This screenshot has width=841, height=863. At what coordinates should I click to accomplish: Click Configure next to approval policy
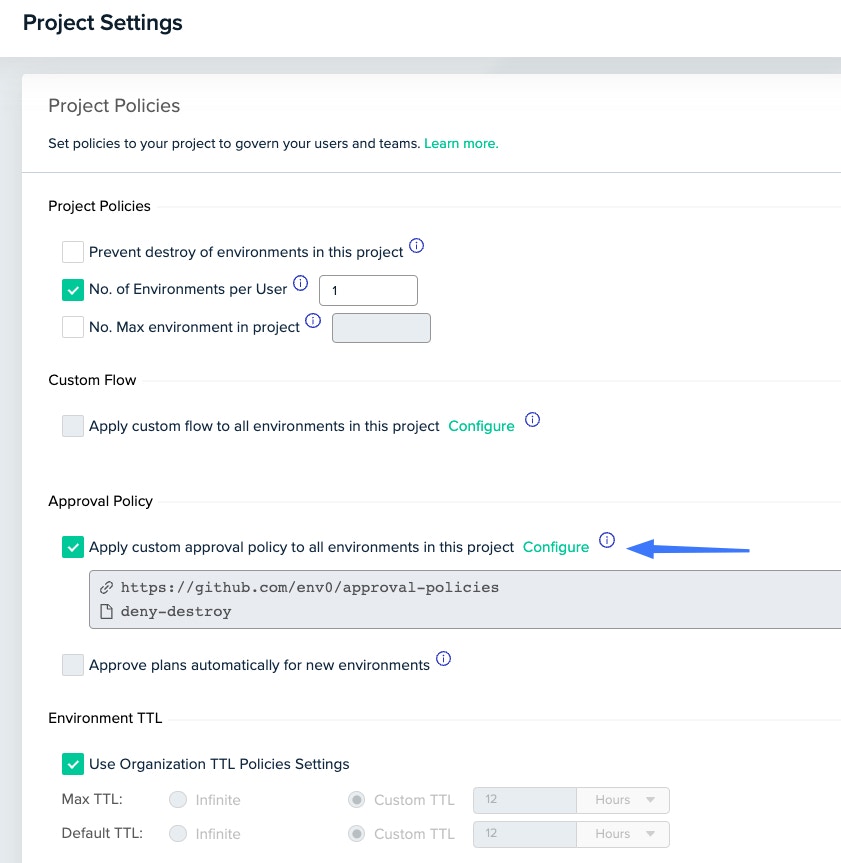tap(556, 547)
